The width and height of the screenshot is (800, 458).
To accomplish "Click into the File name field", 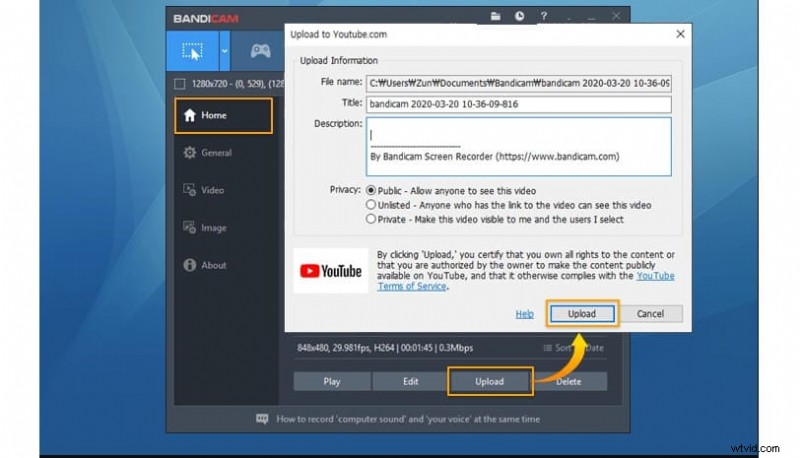I will coord(518,83).
